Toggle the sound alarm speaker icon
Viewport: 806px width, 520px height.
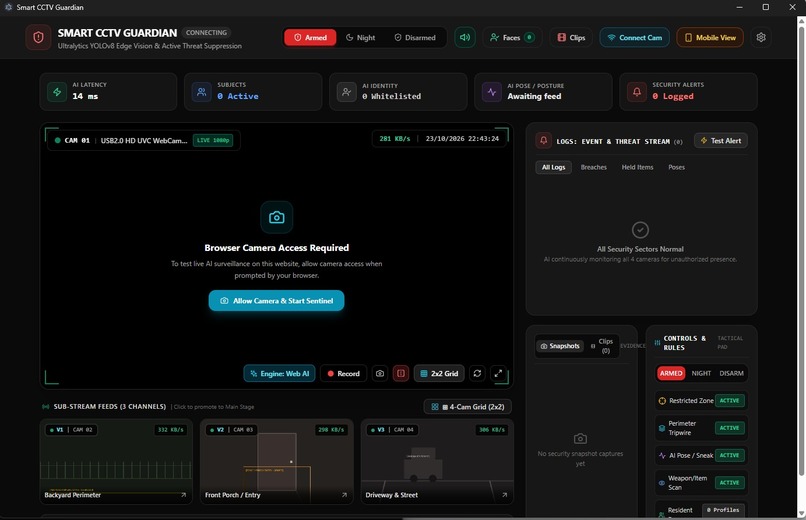tap(465, 38)
